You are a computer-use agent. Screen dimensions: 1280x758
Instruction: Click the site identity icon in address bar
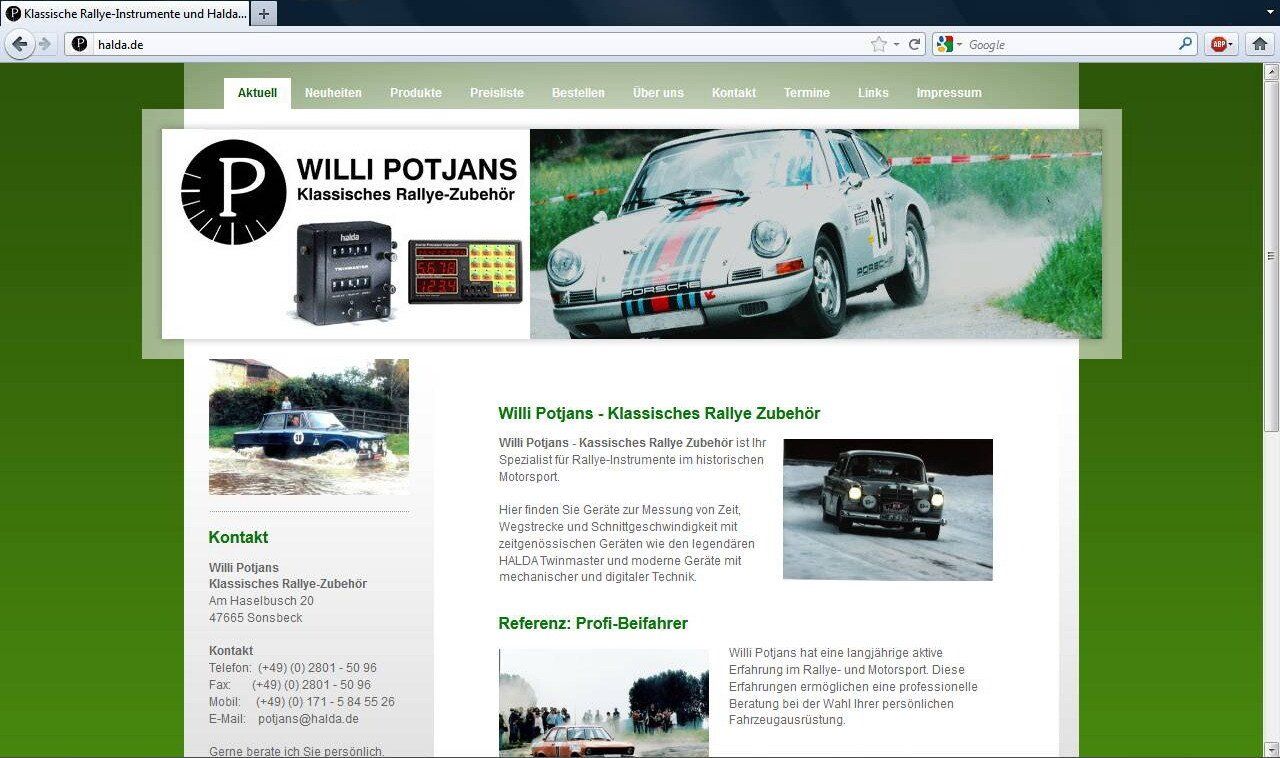(x=80, y=44)
